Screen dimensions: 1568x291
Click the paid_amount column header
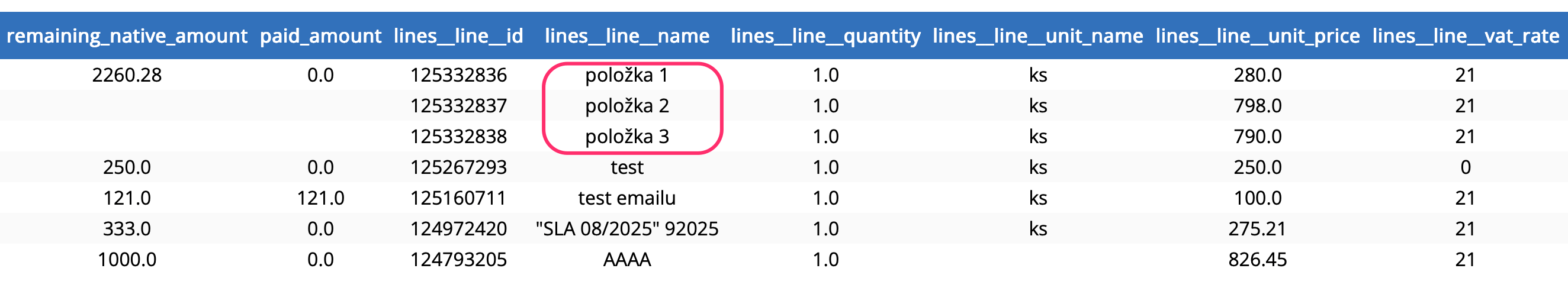pos(320,36)
